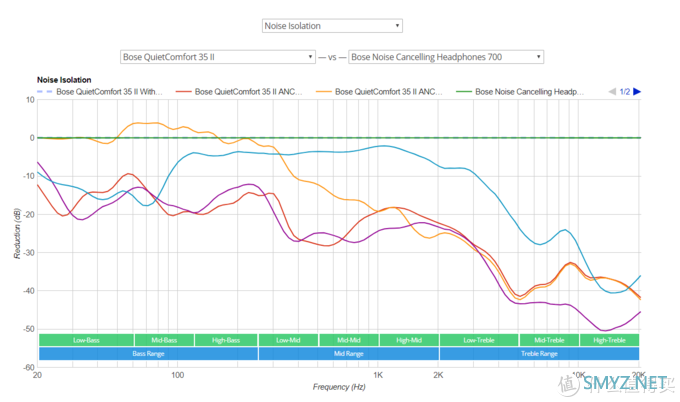Image resolution: width=680 pixels, height=402 pixels.
Task: Open the Bose QuietComfort 35 II product dropdown
Action: click(x=218, y=57)
